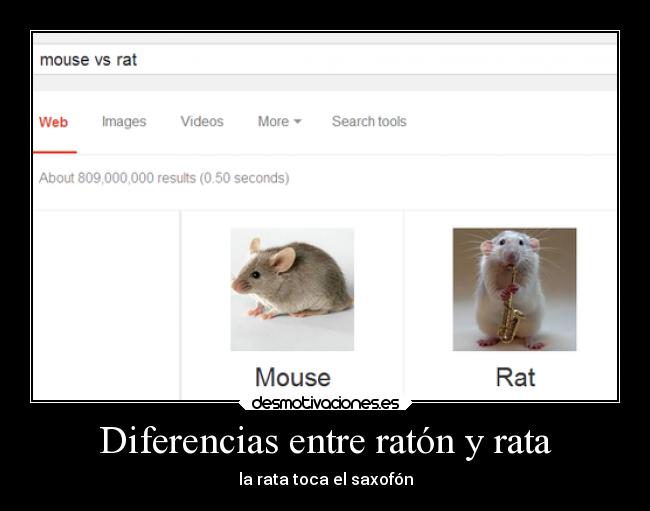Expand the More dropdown menu
This screenshot has height=511, width=650.
(279, 121)
